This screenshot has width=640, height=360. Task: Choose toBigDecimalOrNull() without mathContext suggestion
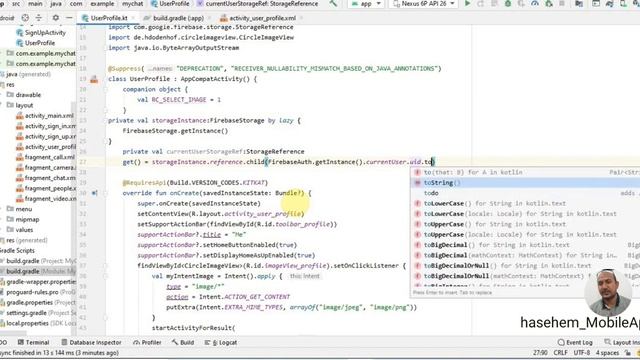[x=525, y=266]
